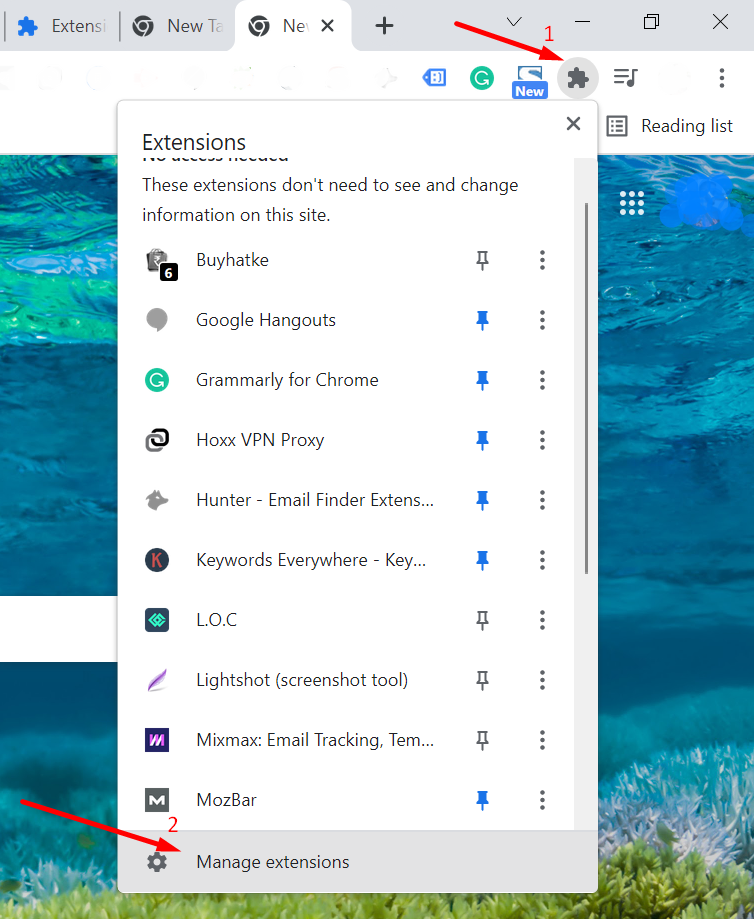Click the Mixmax extension icon
Screen dimensions: 754x919
157,740
